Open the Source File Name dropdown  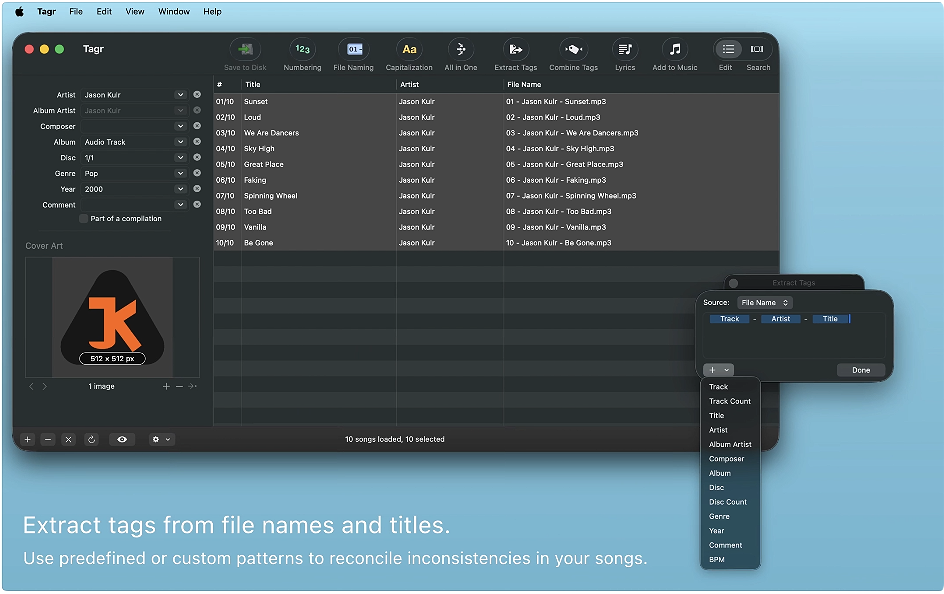pyautogui.click(x=765, y=303)
